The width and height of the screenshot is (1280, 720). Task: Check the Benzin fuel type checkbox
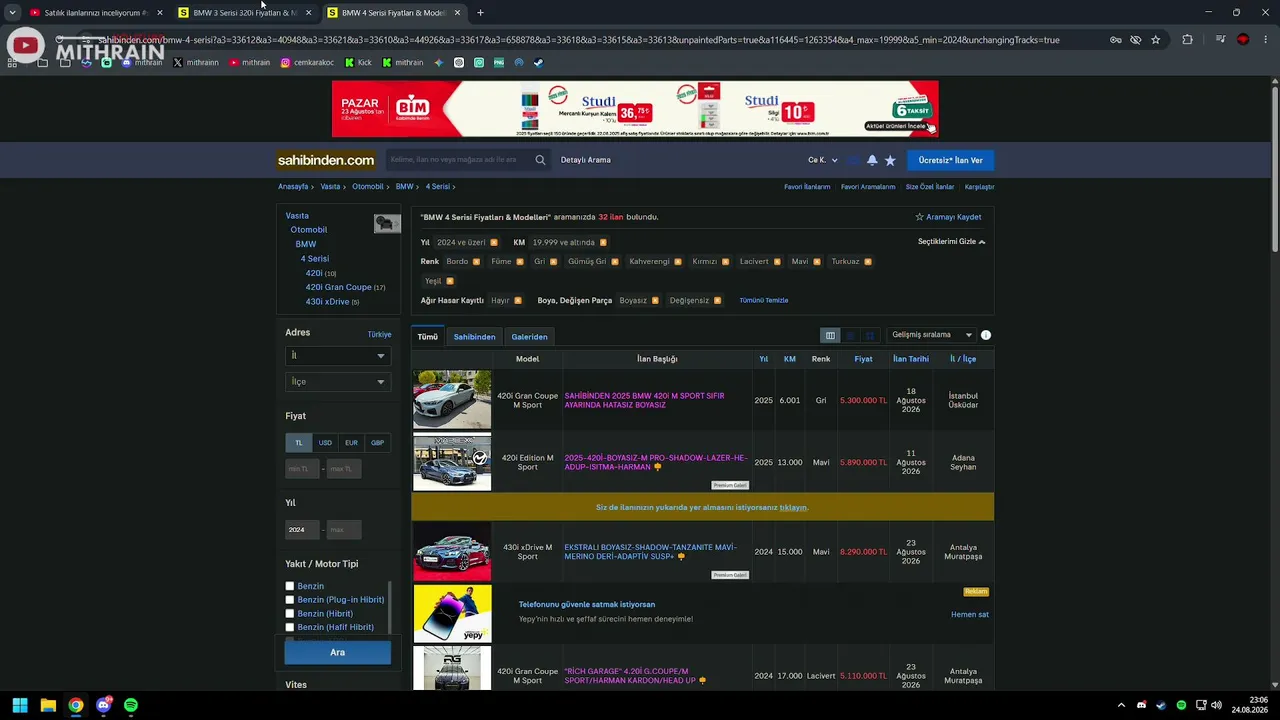(290, 586)
